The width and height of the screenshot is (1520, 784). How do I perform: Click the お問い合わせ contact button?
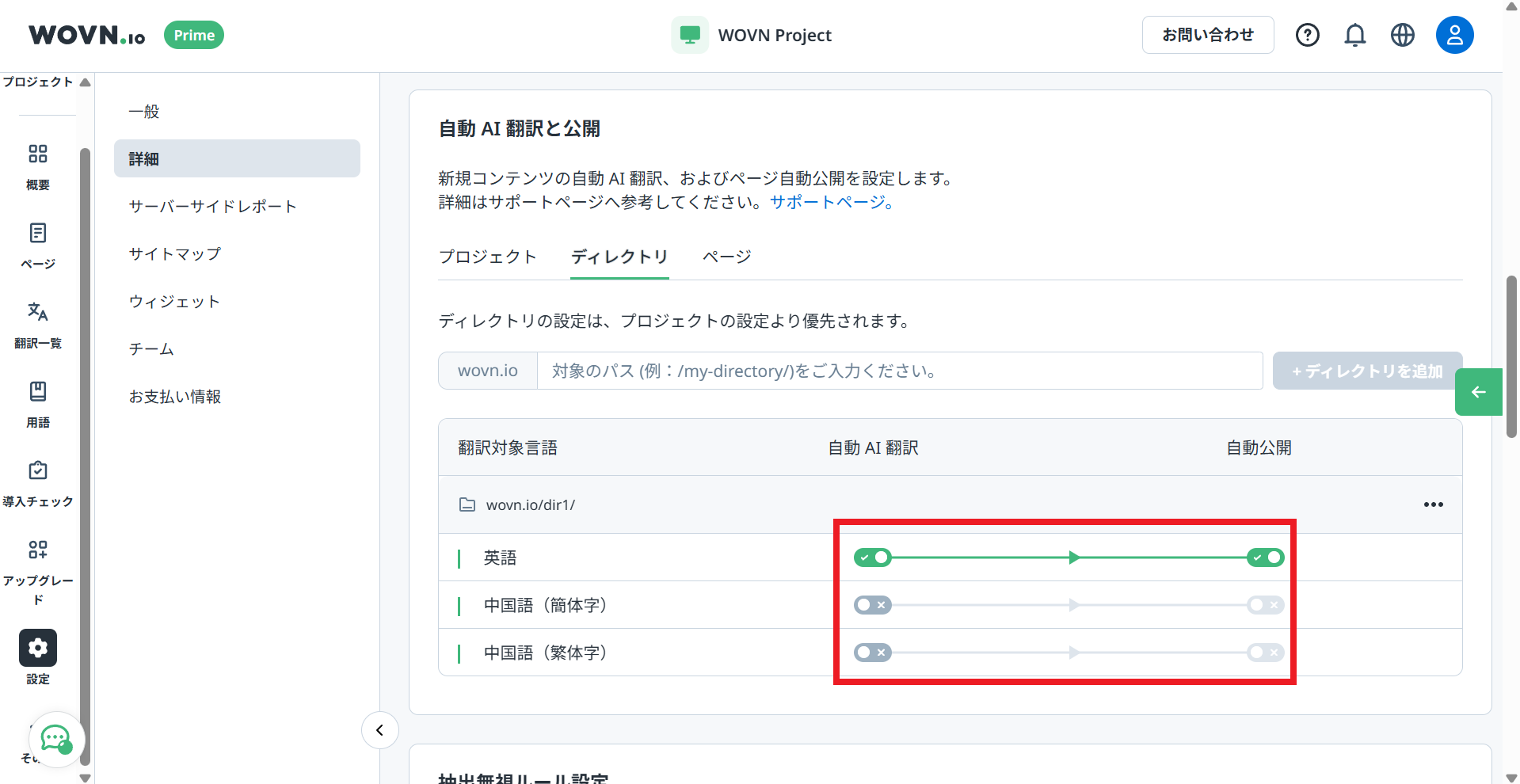pos(1207,35)
